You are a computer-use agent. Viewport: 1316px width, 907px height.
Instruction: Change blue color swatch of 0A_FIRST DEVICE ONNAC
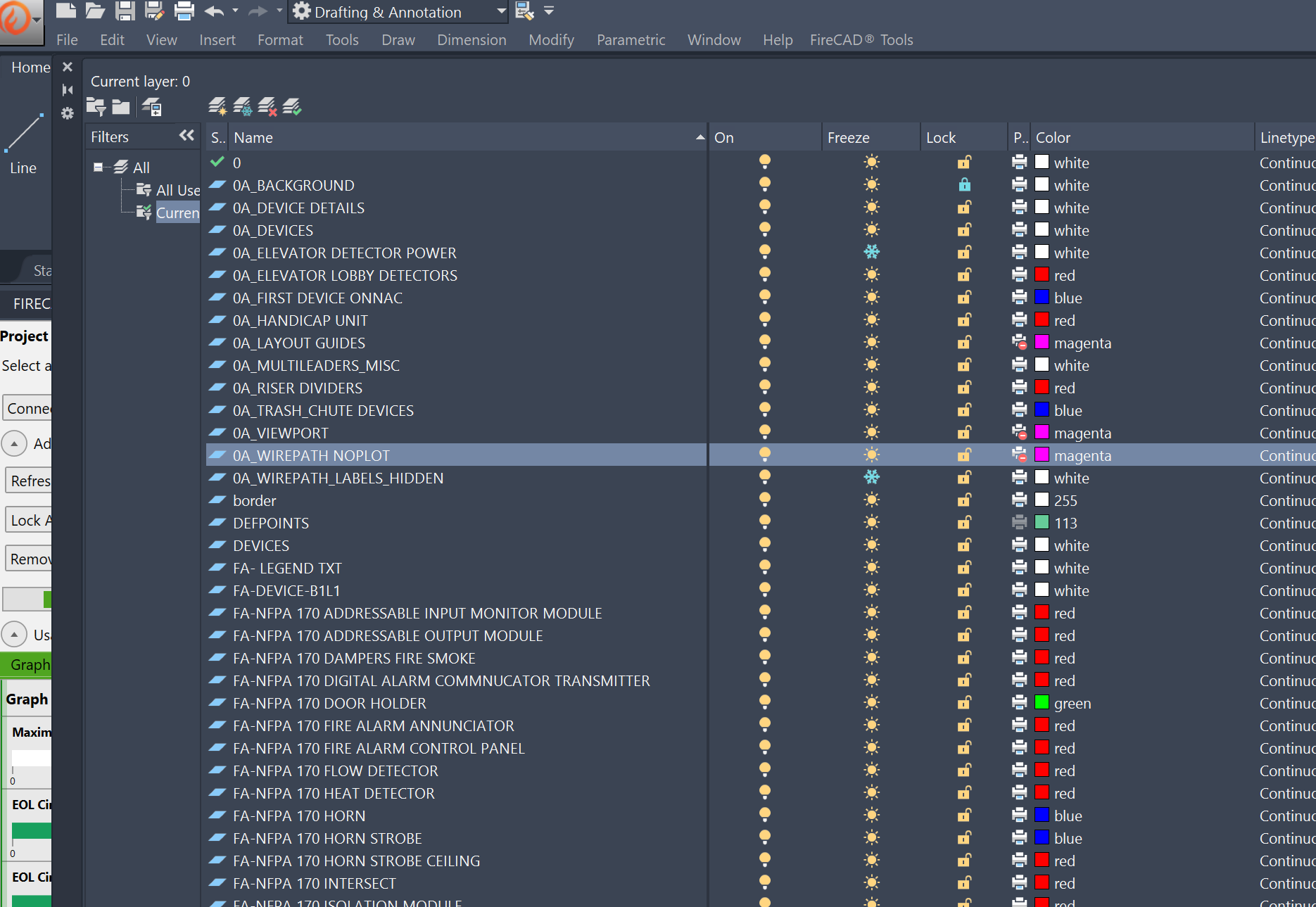(1042, 297)
